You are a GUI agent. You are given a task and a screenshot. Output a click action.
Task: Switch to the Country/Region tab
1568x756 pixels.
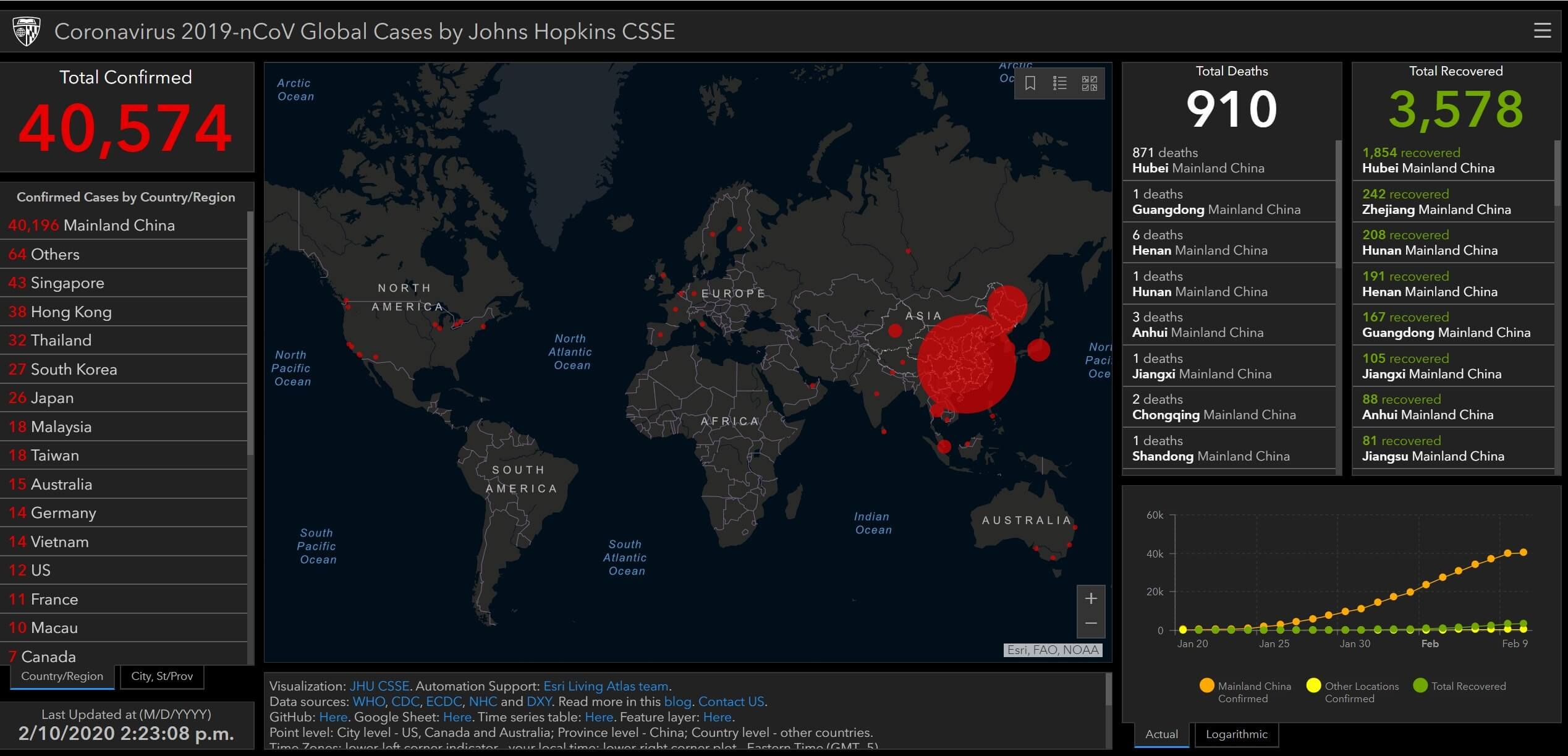click(x=62, y=676)
